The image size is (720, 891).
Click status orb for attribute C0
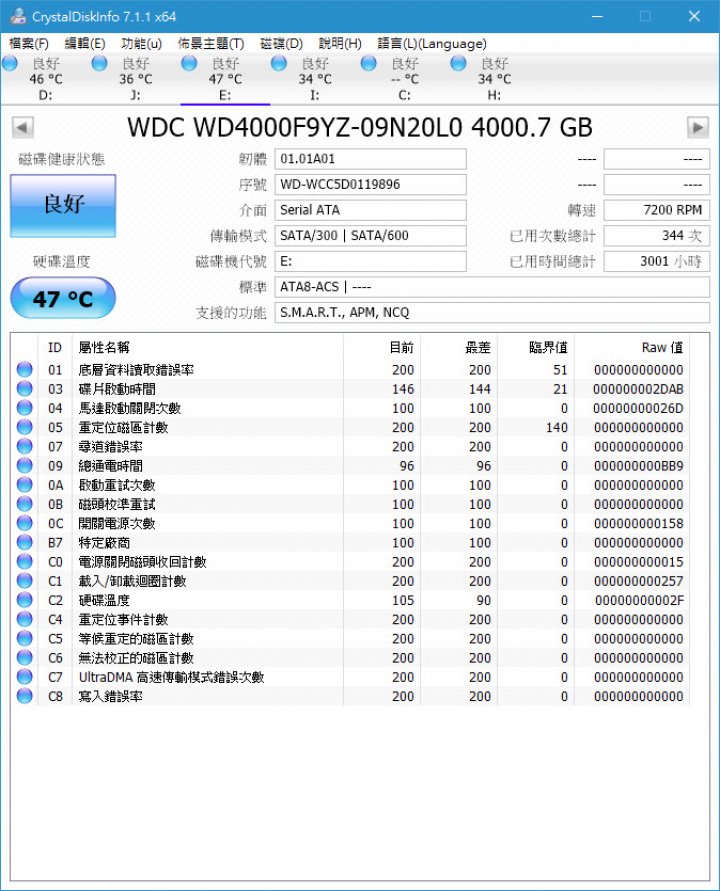tap(24, 561)
